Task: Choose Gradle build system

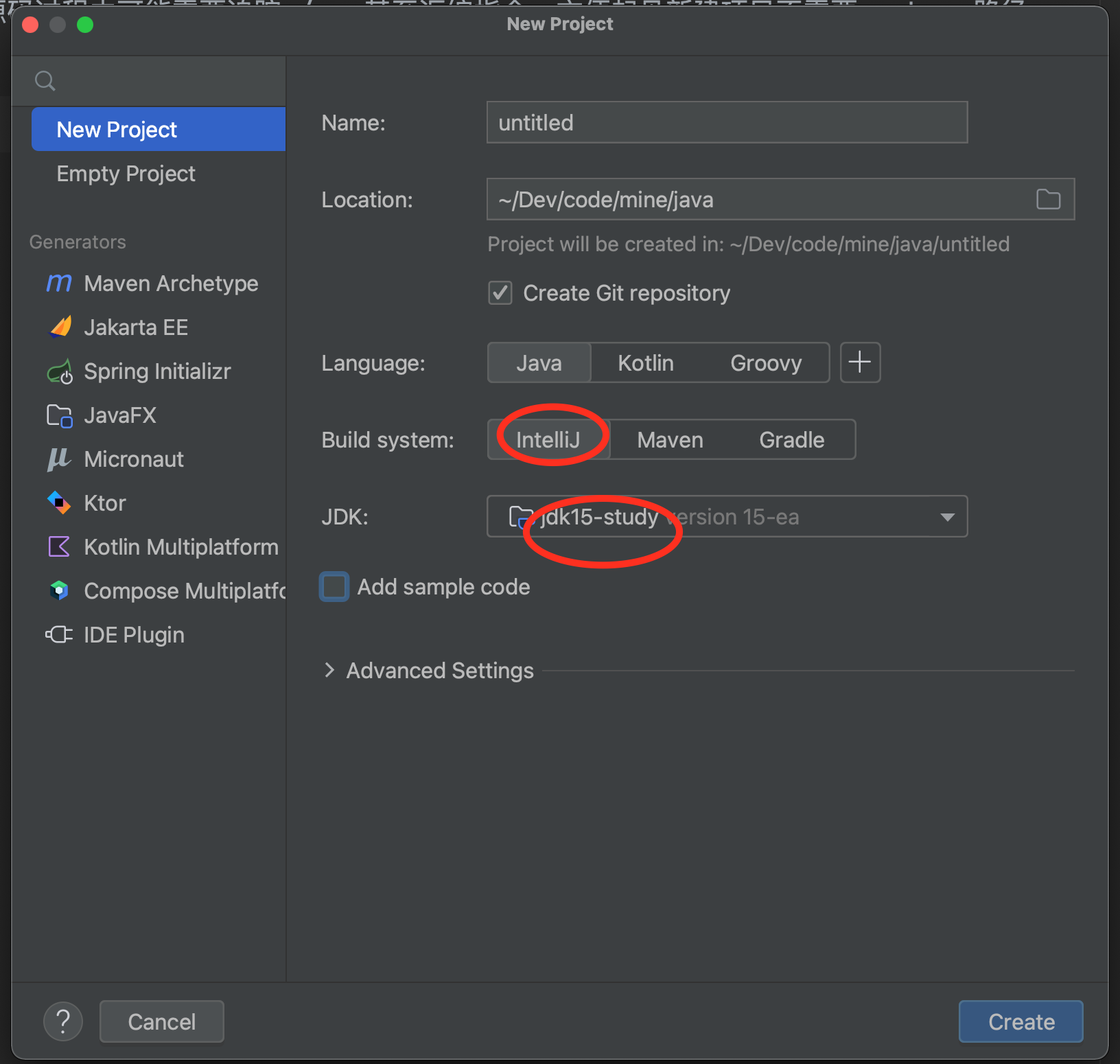Action: (x=792, y=439)
